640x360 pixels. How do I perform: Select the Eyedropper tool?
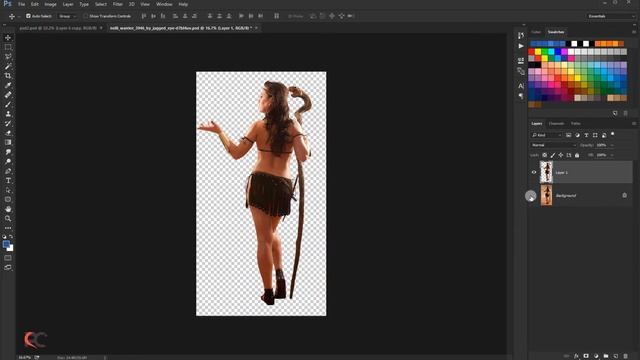8,85
